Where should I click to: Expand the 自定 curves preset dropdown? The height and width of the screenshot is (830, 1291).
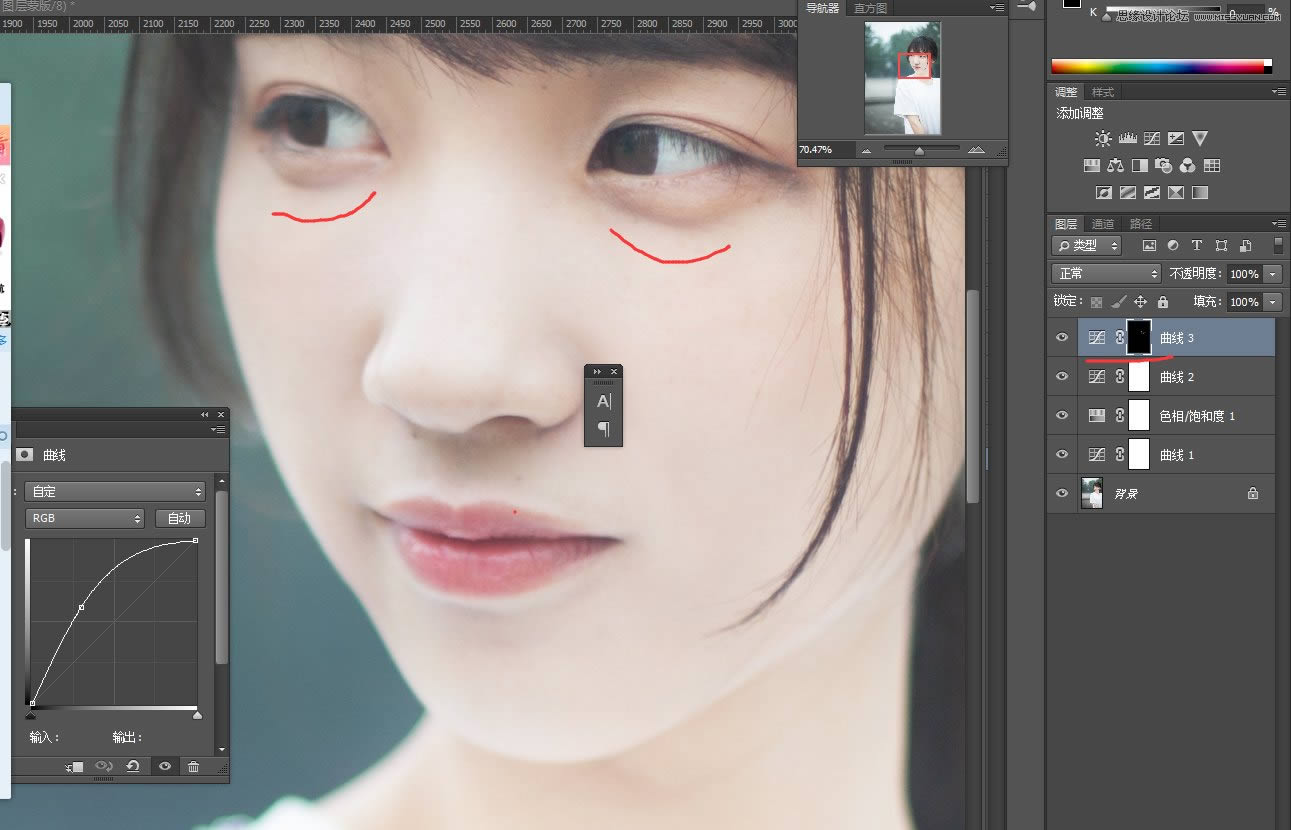(x=114, y=491)
